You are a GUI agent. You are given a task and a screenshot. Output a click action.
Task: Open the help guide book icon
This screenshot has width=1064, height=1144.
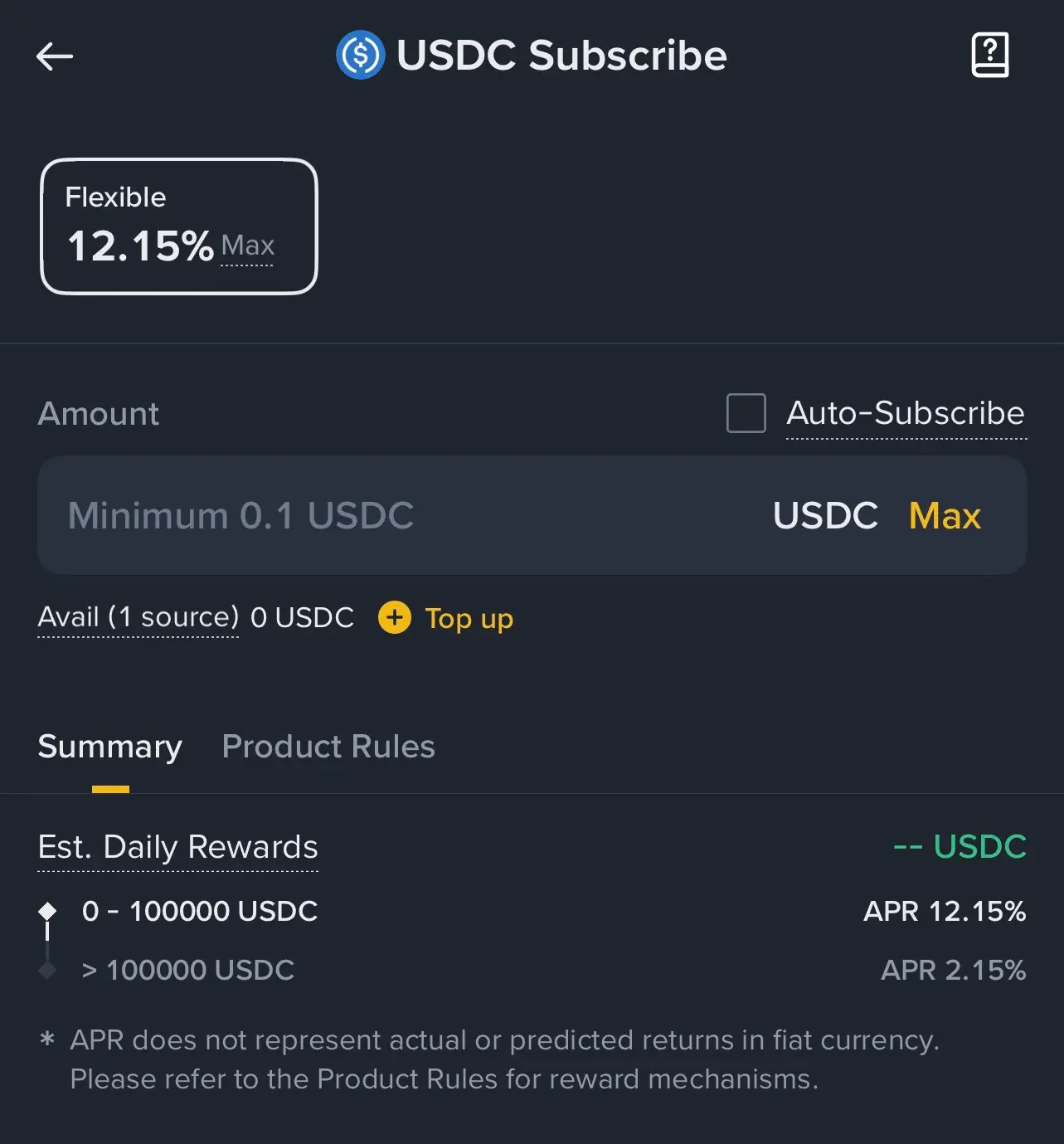(x=989, y=56)
